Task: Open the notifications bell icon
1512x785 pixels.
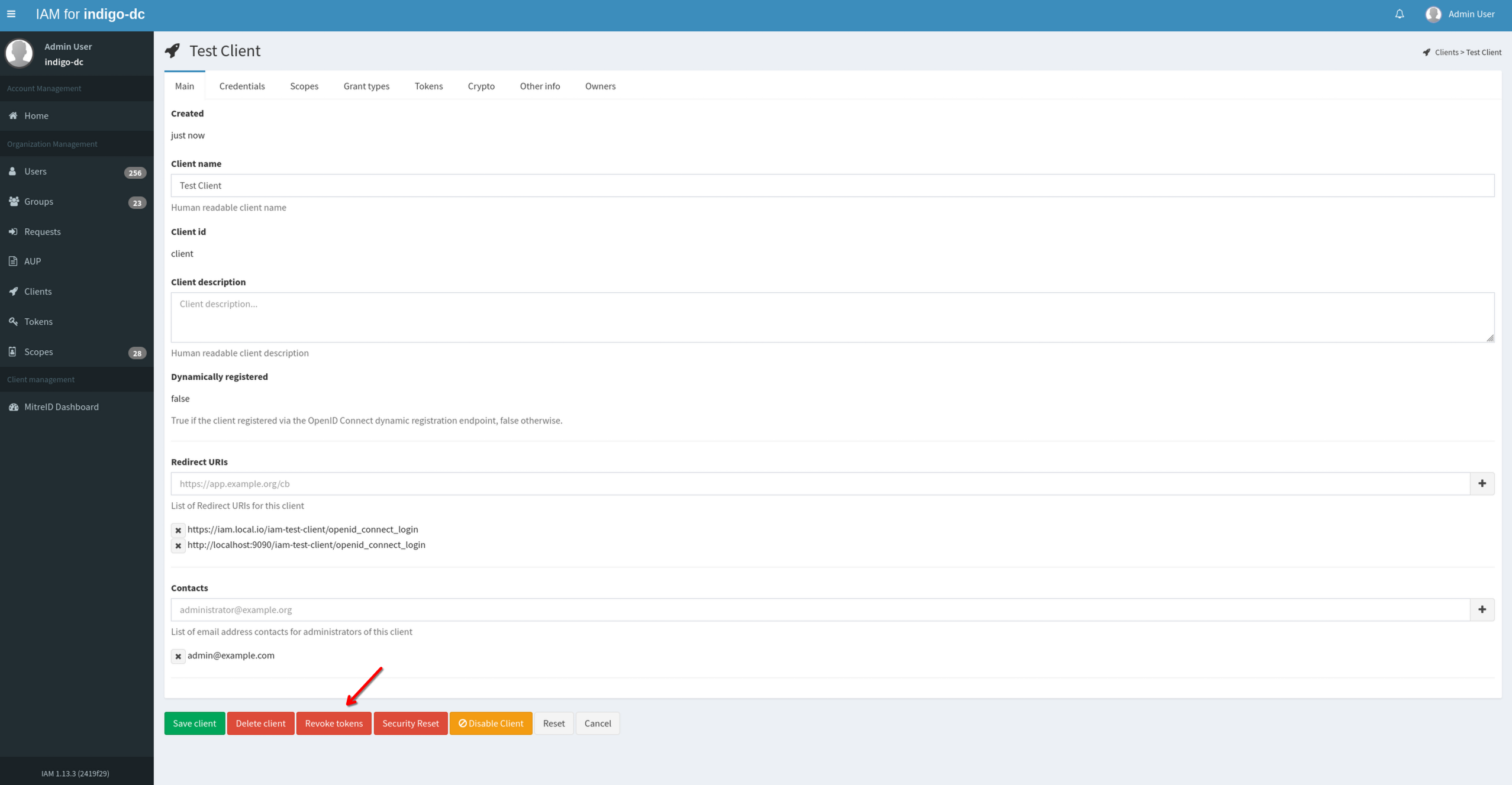Action: tap(1399, 14)
